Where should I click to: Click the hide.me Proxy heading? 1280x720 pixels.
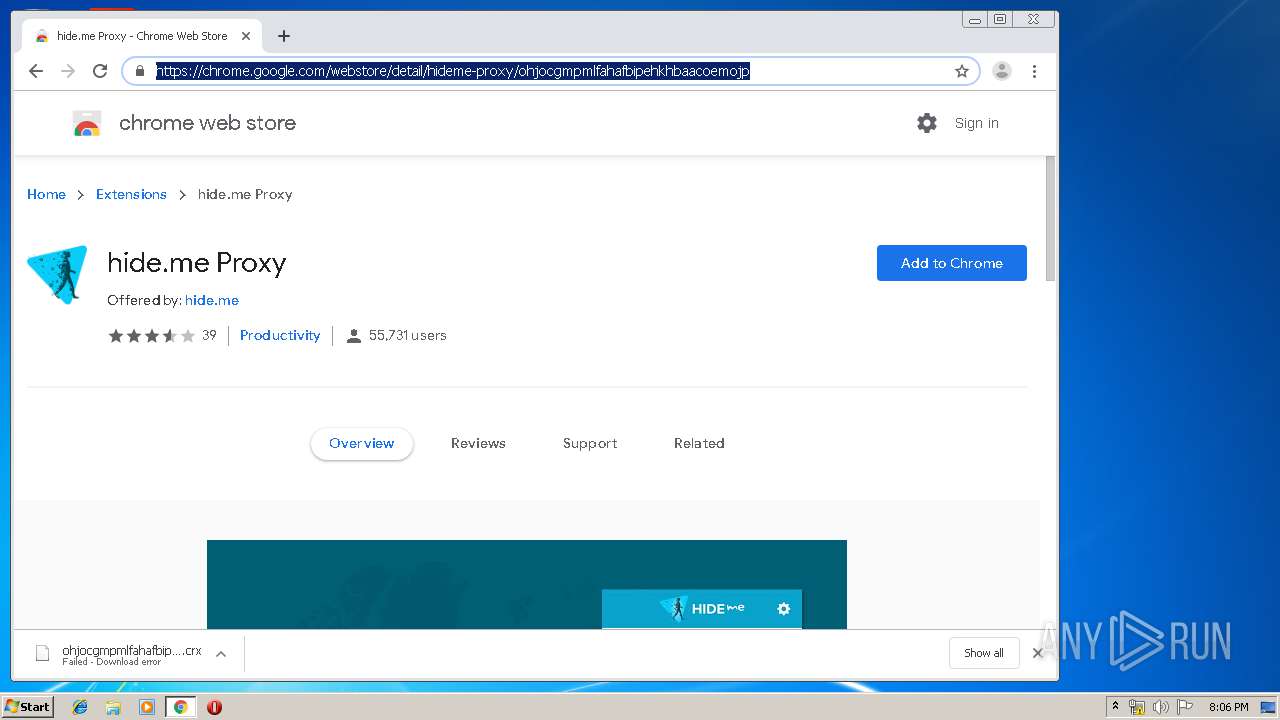[x=197, y=263]
